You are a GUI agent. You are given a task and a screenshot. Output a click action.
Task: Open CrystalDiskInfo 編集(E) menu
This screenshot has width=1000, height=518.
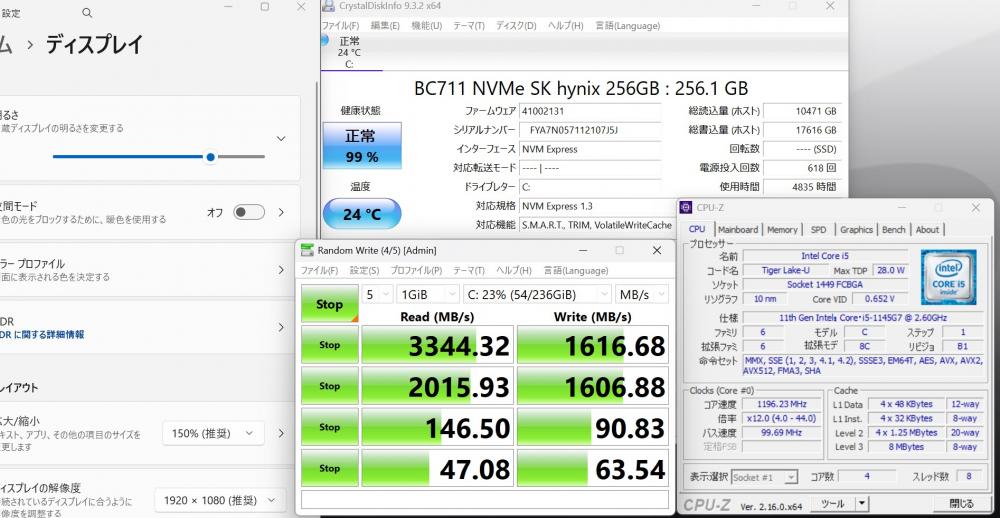(x=385, y=26)
